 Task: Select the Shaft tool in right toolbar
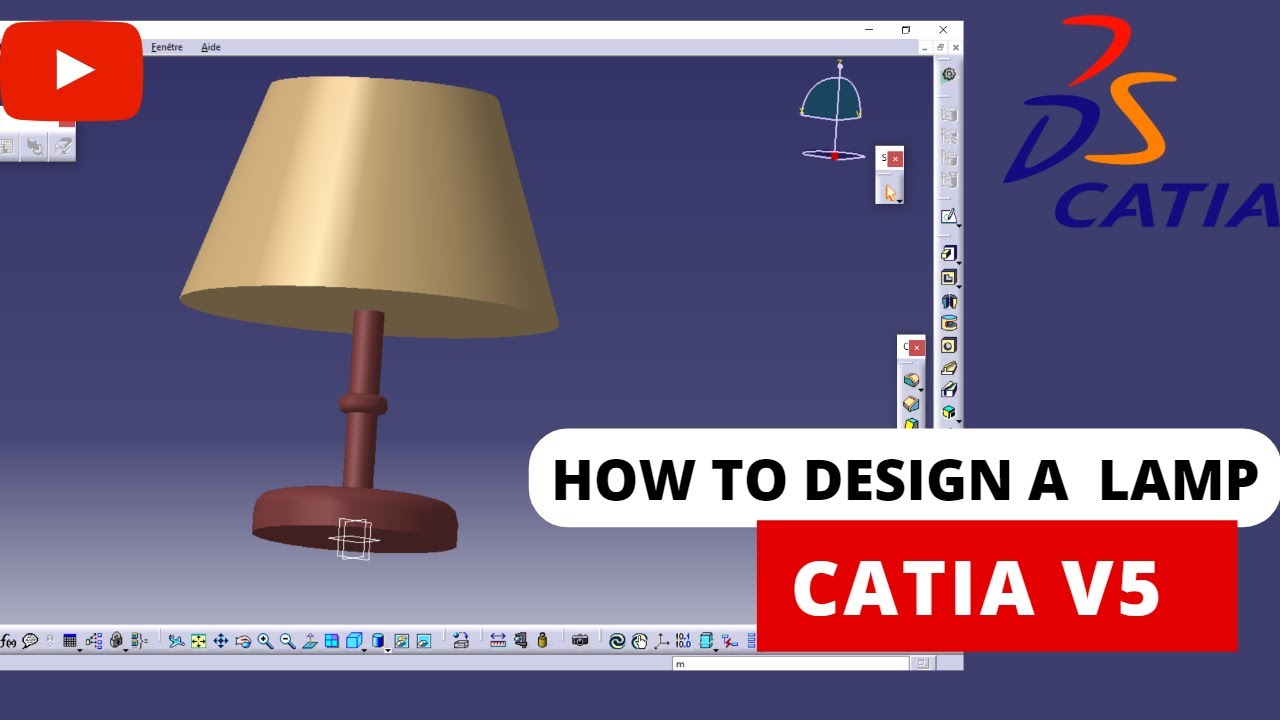pyautogui.click(x=949, y=301)
